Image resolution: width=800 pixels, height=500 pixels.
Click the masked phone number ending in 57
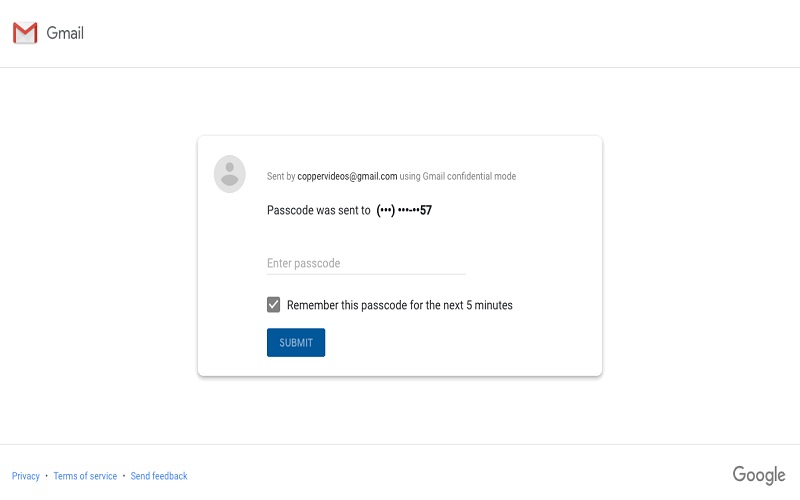click(x=404, y=210)
